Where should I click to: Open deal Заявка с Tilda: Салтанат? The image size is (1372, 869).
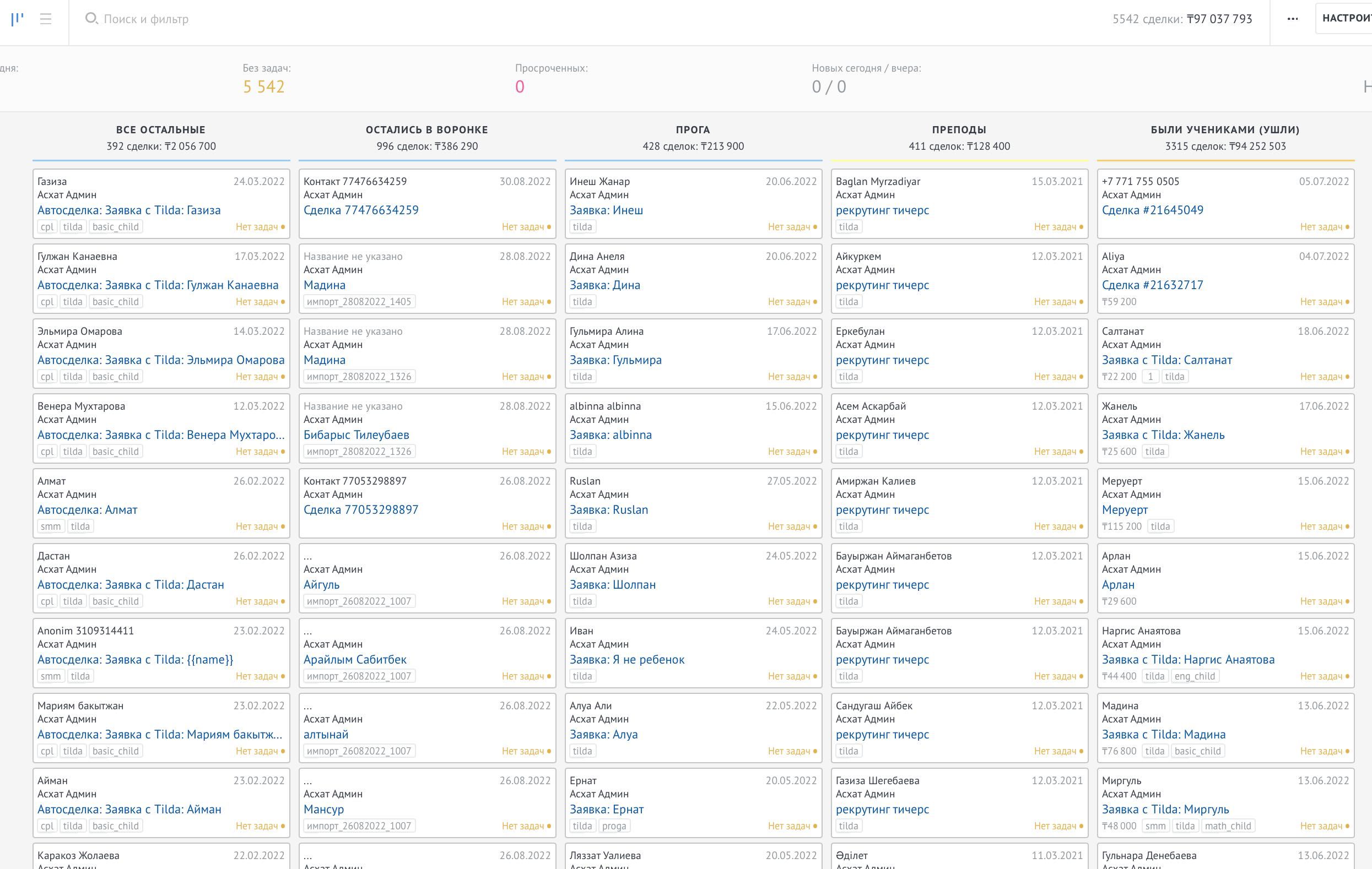[1167, 360]
